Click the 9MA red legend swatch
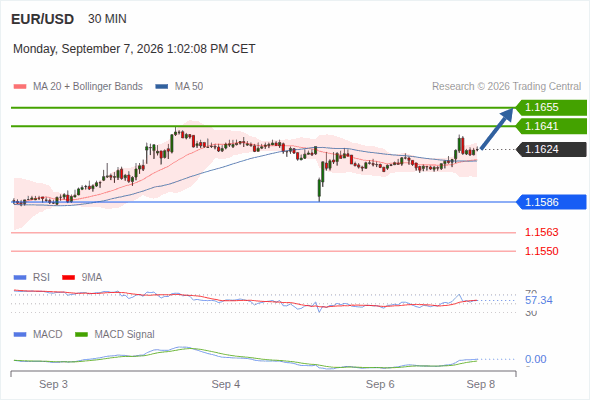 tap(68, 278)
